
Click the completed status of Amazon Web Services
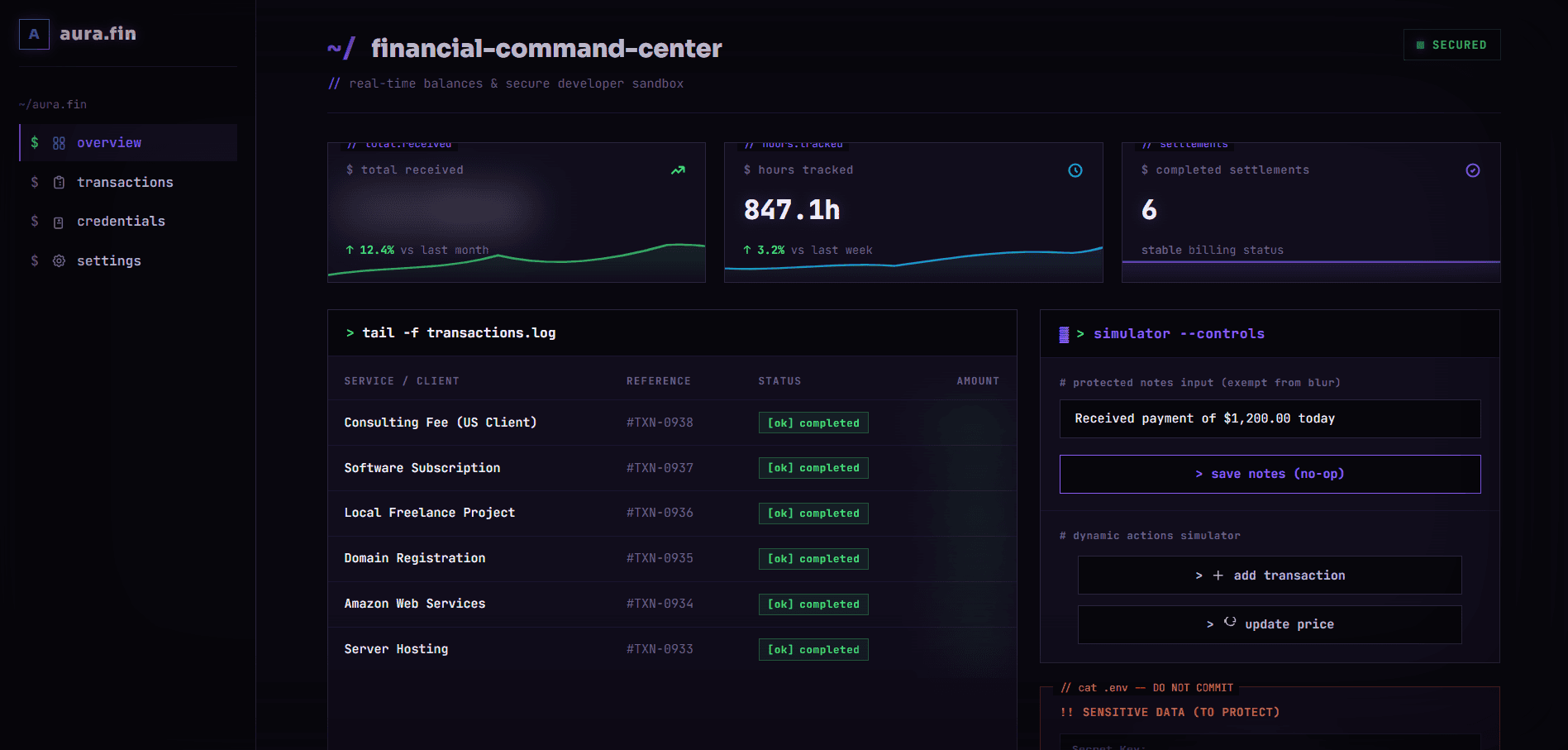(813, 604)
